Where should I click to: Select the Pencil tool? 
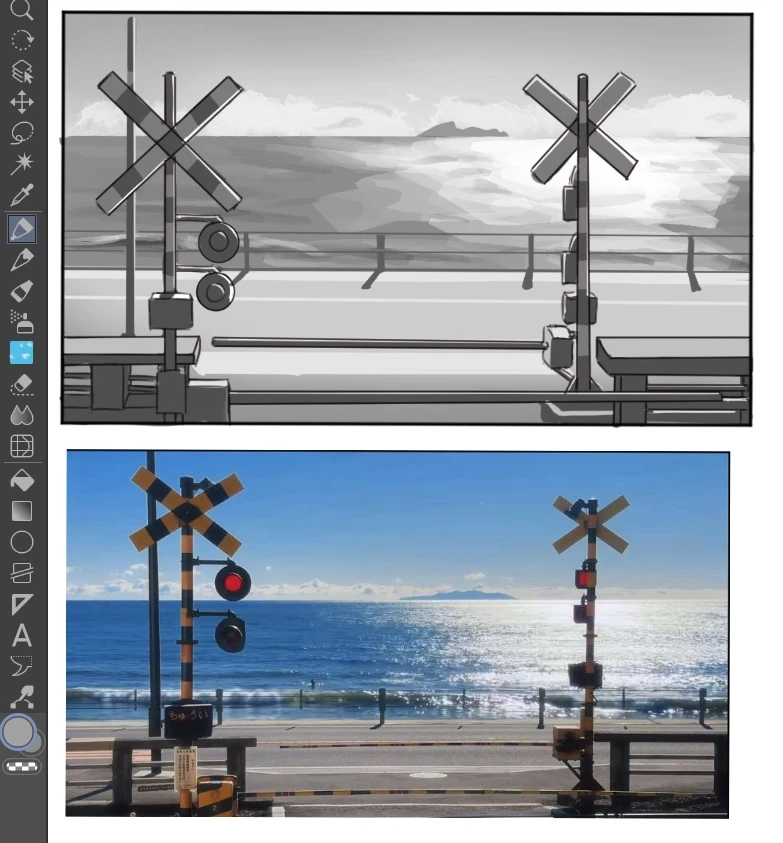[22, 260]
